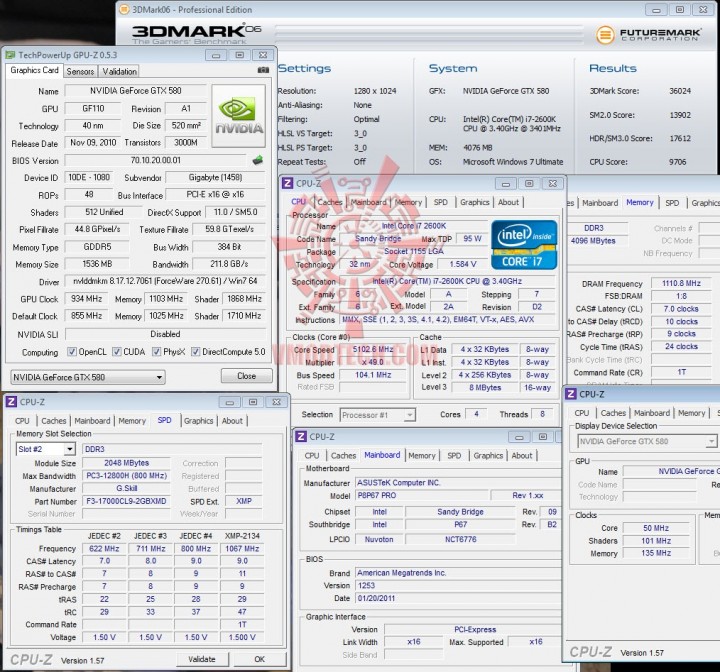Open the GPU selection dropdown in GPU-Z
This screenshot has height=672, width=720.
coord(88,378)
